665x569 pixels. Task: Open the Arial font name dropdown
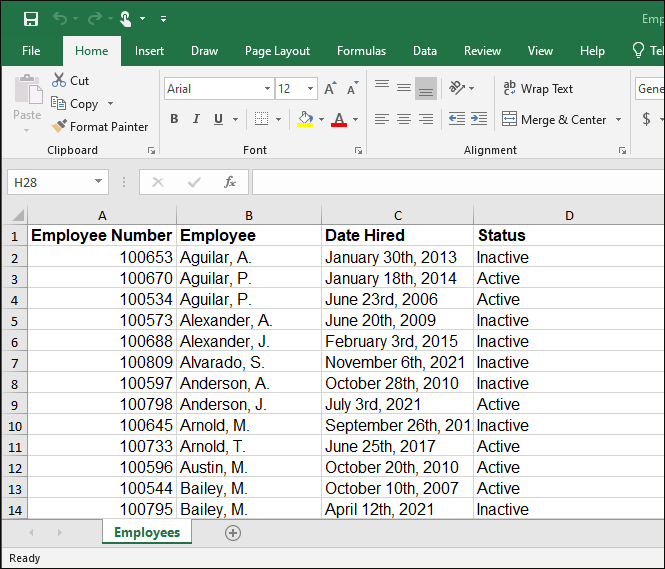point(267,89)
